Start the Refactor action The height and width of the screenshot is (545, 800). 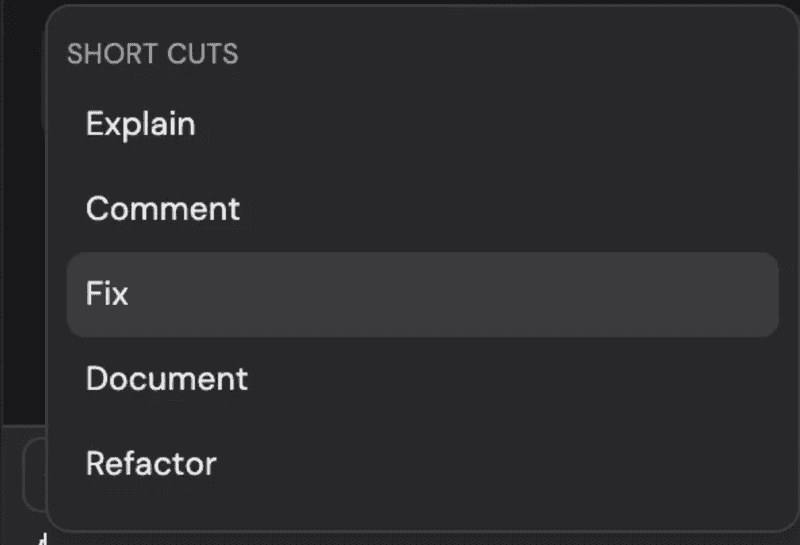(151, 464)
